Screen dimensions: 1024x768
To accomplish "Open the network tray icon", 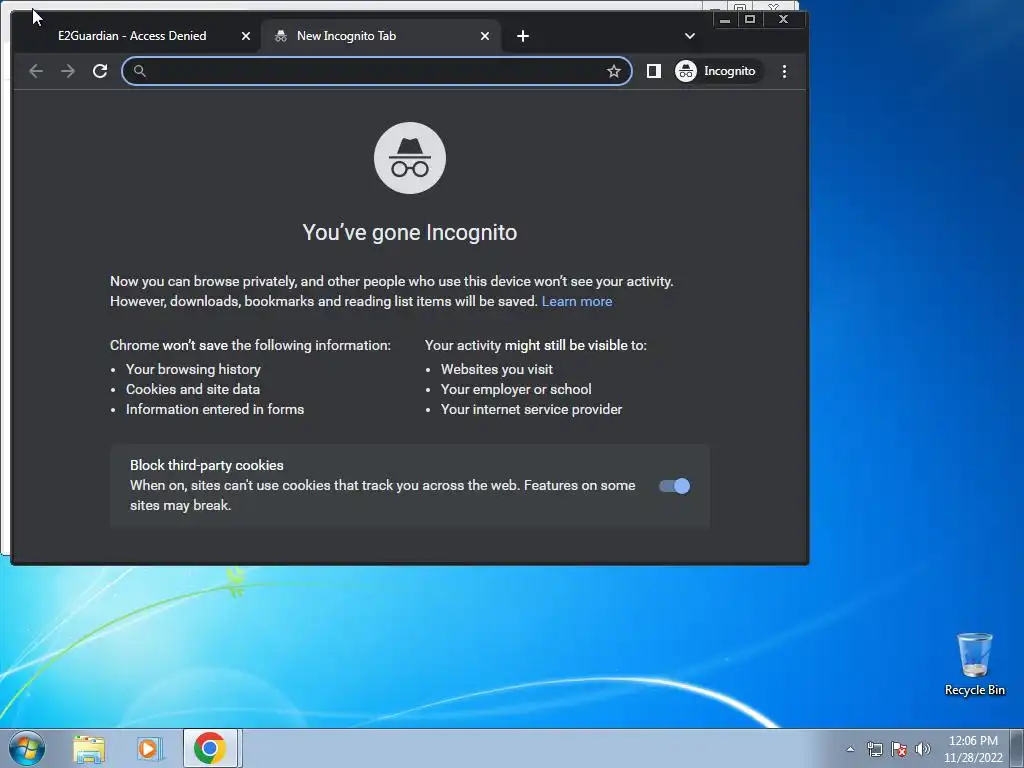I will [x=874, y=749].
